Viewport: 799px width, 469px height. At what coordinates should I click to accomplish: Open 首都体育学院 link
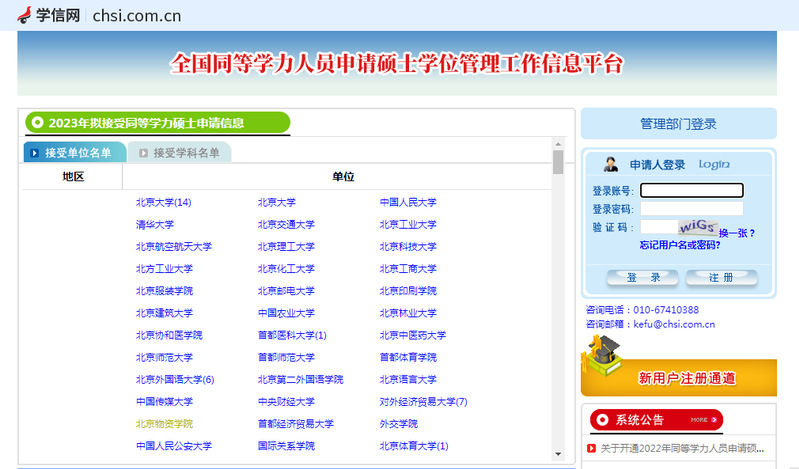point(408,357)
